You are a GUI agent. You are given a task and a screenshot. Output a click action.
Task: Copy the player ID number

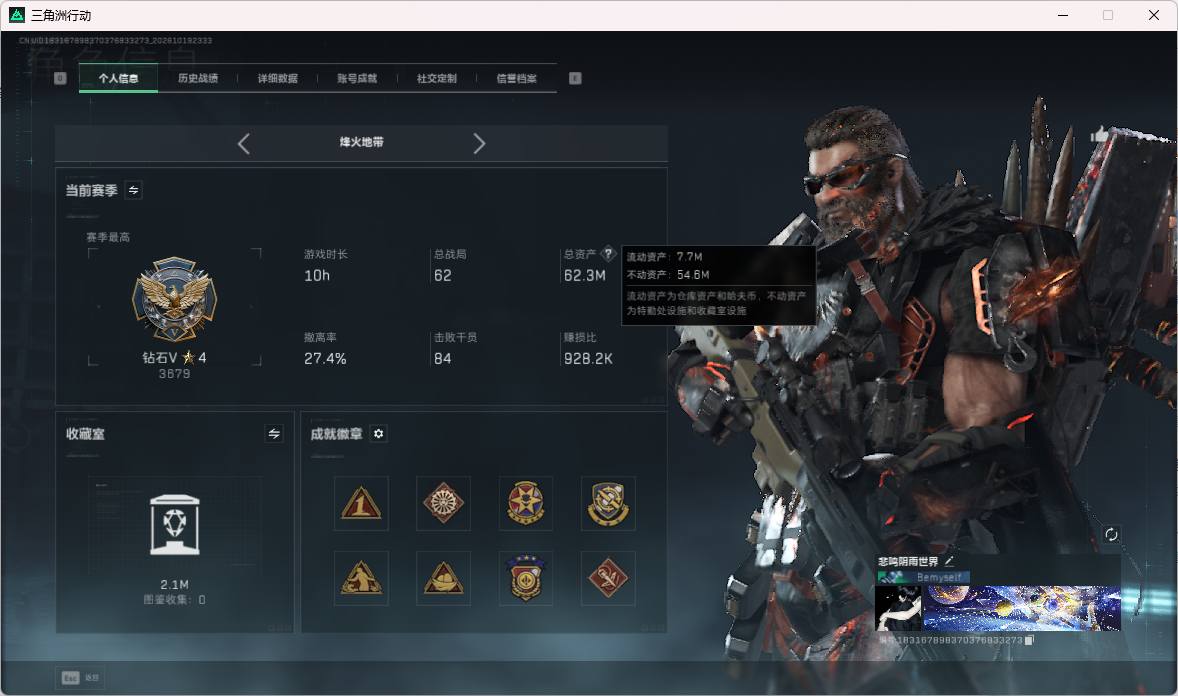pyautogui.click(x=1029, y=640)
